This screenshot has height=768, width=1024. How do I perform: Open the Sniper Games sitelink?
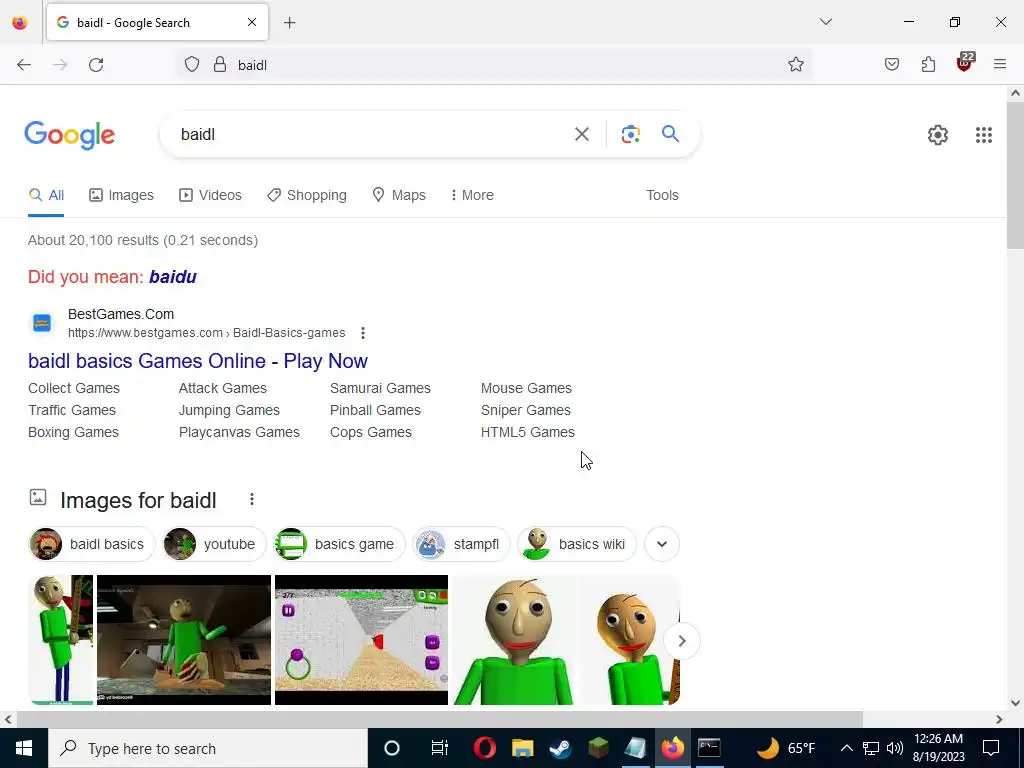525,410
